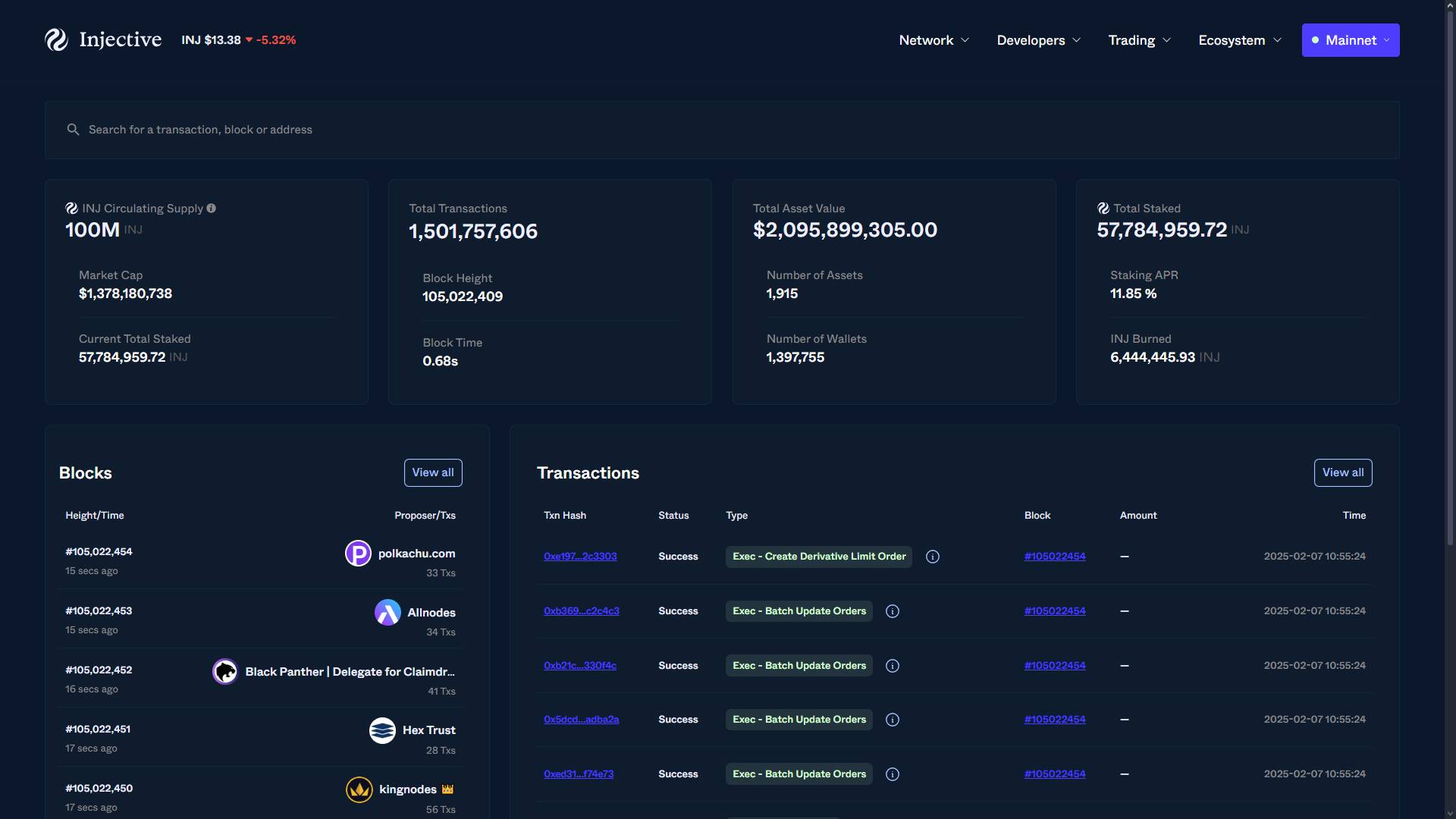This screenshot has height=819, width=1456.
Task: Click polkachu.com proposer name
Action: 417,554
